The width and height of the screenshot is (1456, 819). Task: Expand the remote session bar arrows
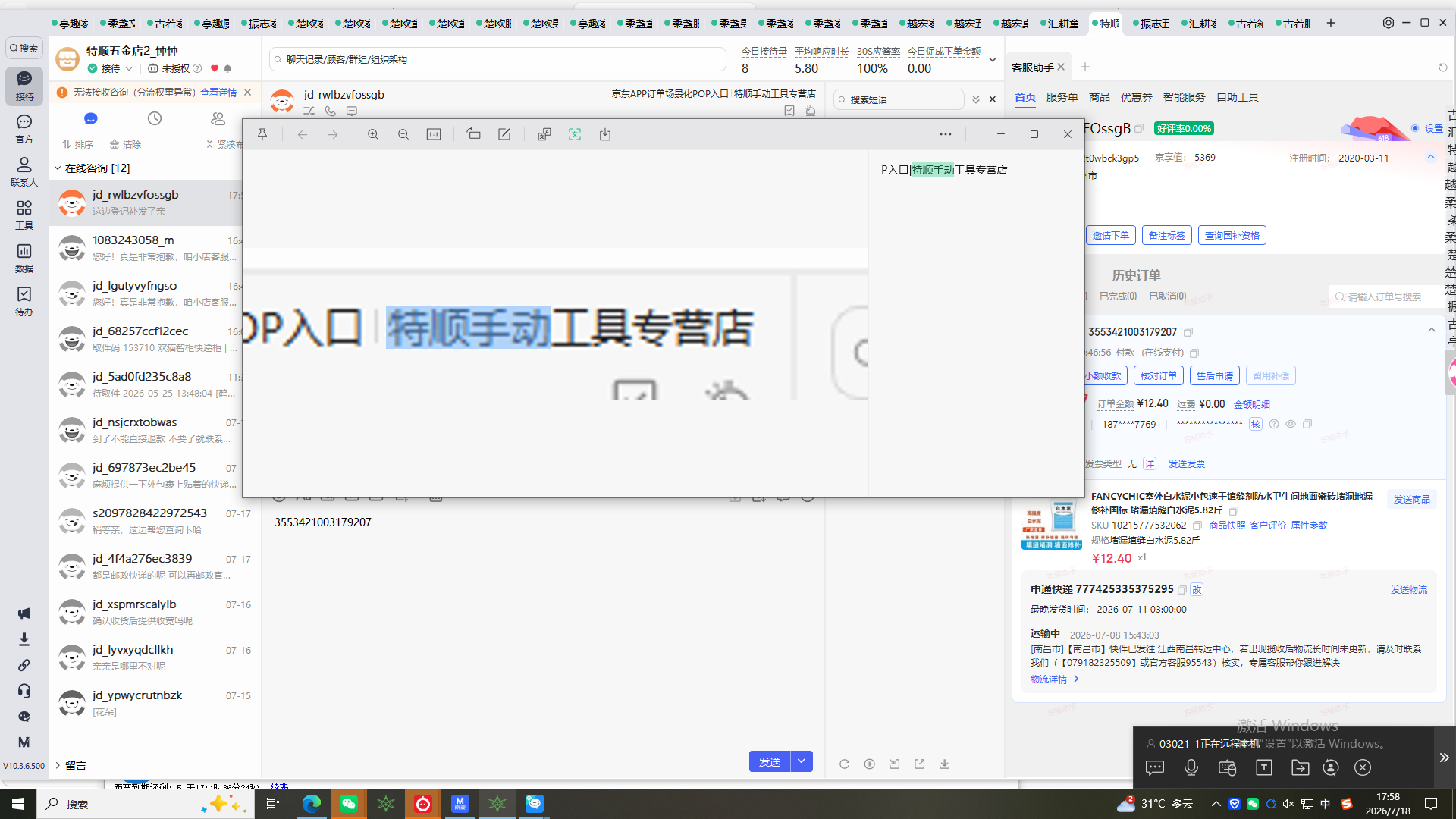[1445, 758]
